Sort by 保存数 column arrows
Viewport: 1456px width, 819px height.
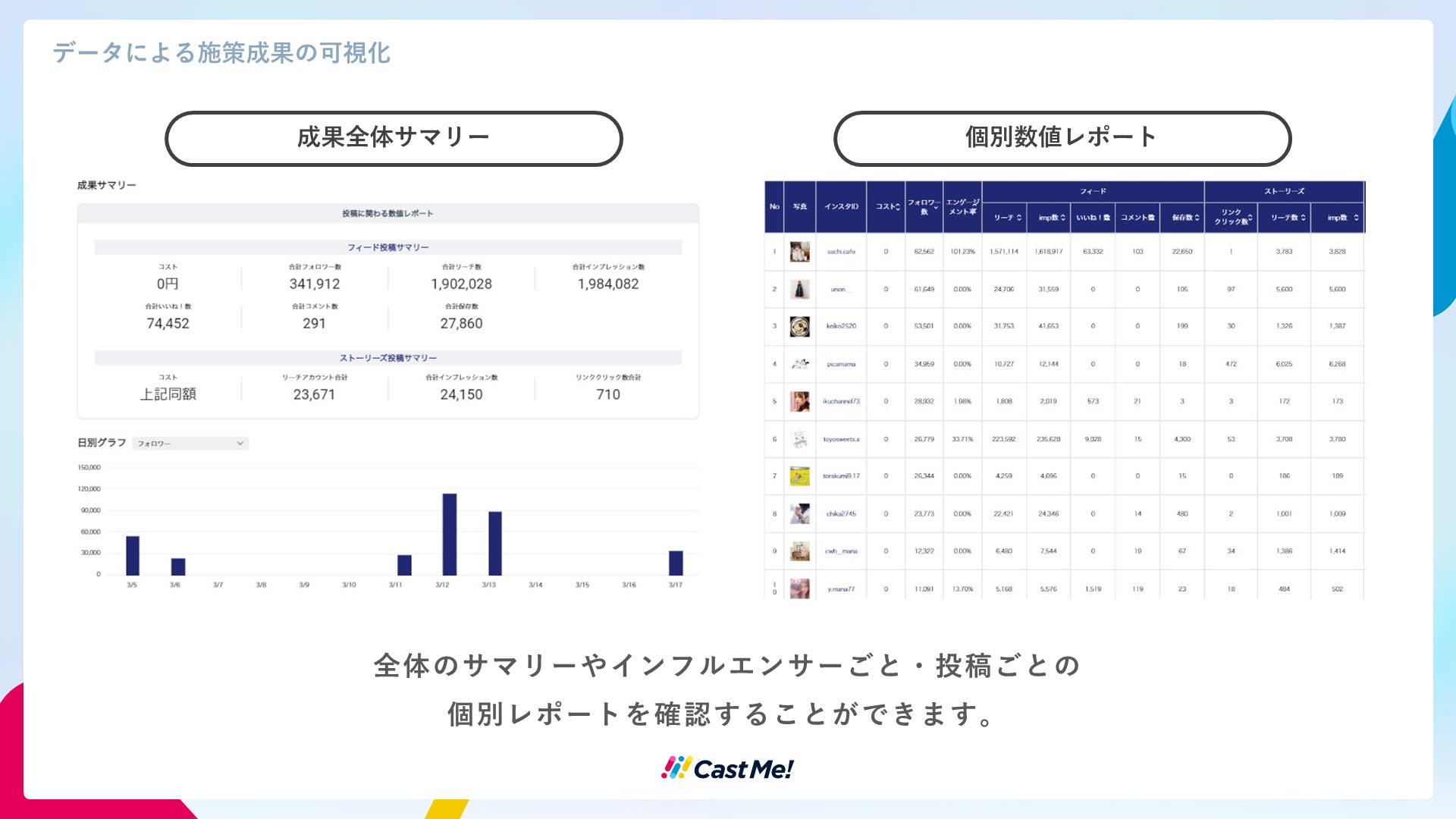(x=1197, y=218)
